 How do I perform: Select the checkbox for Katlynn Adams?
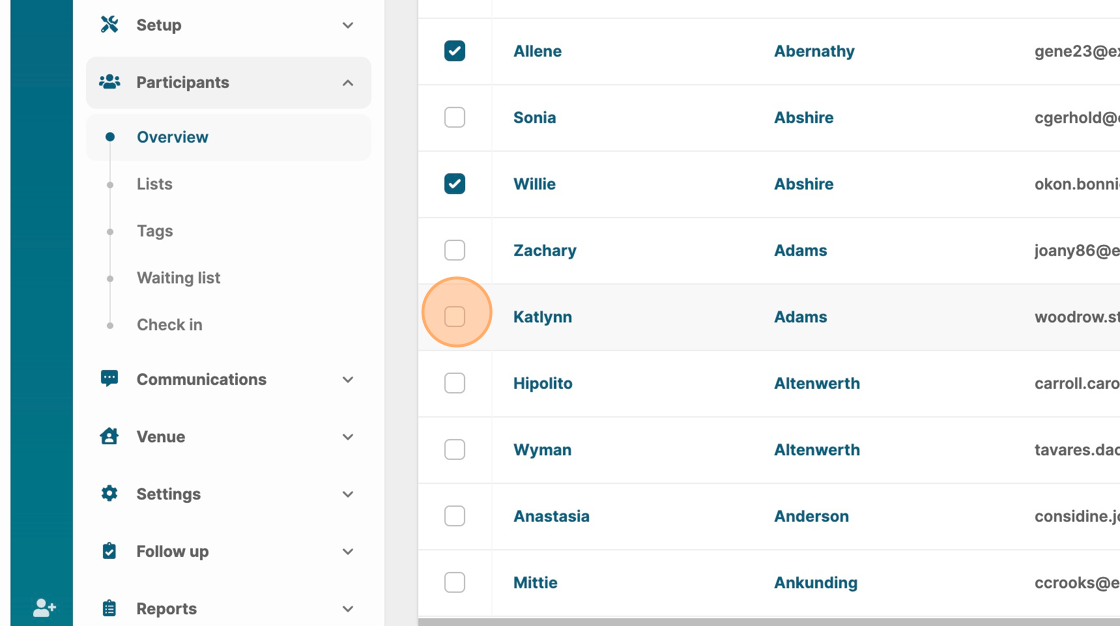tap(455, 317)
